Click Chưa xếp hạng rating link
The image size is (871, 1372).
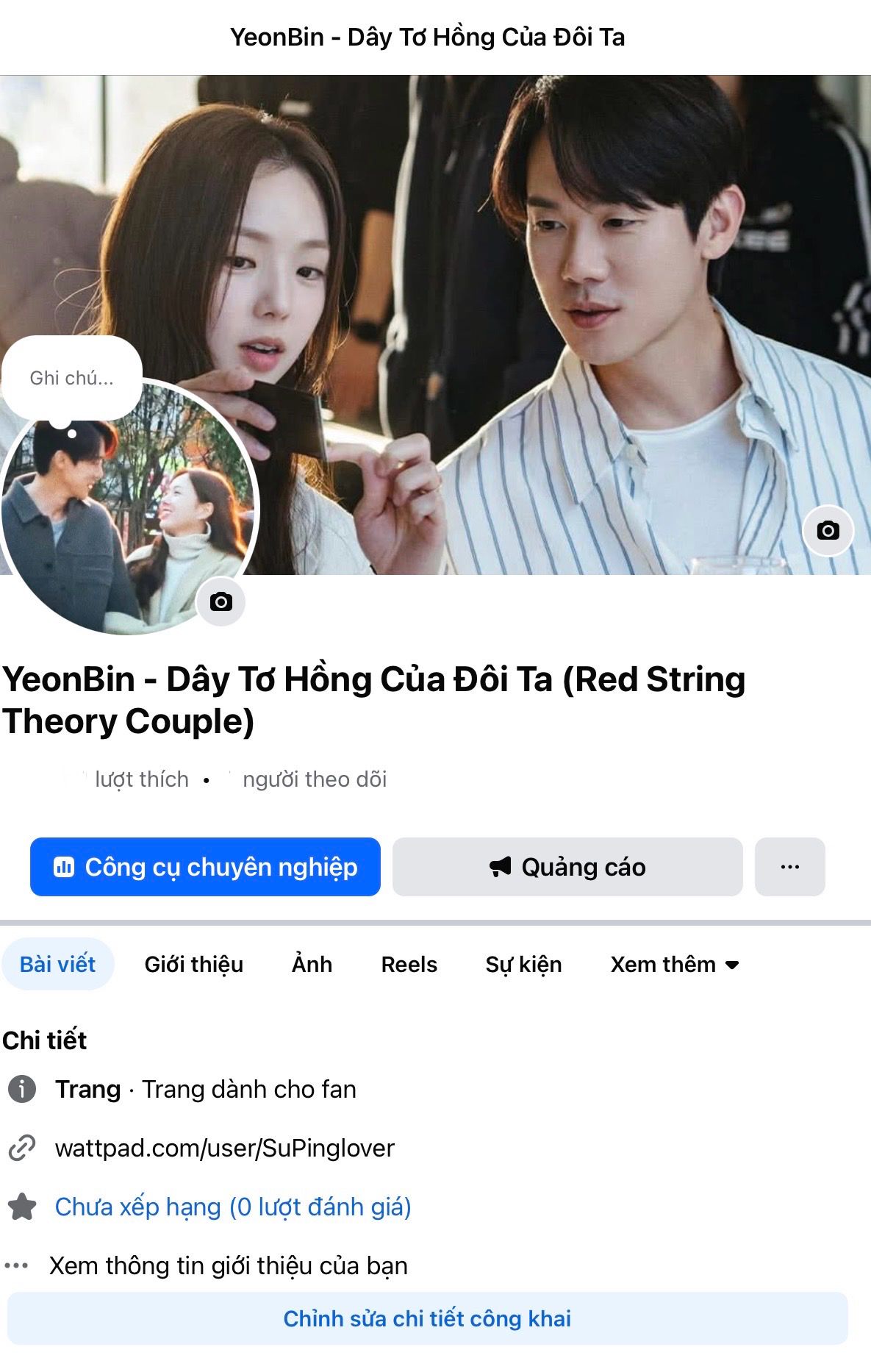pos(233,1207)
